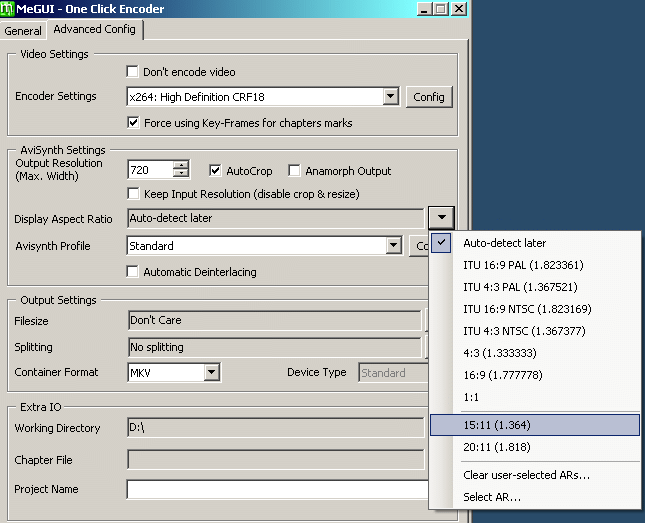Toggle the Display Aspect Ratio dropdown arrow

441,217
